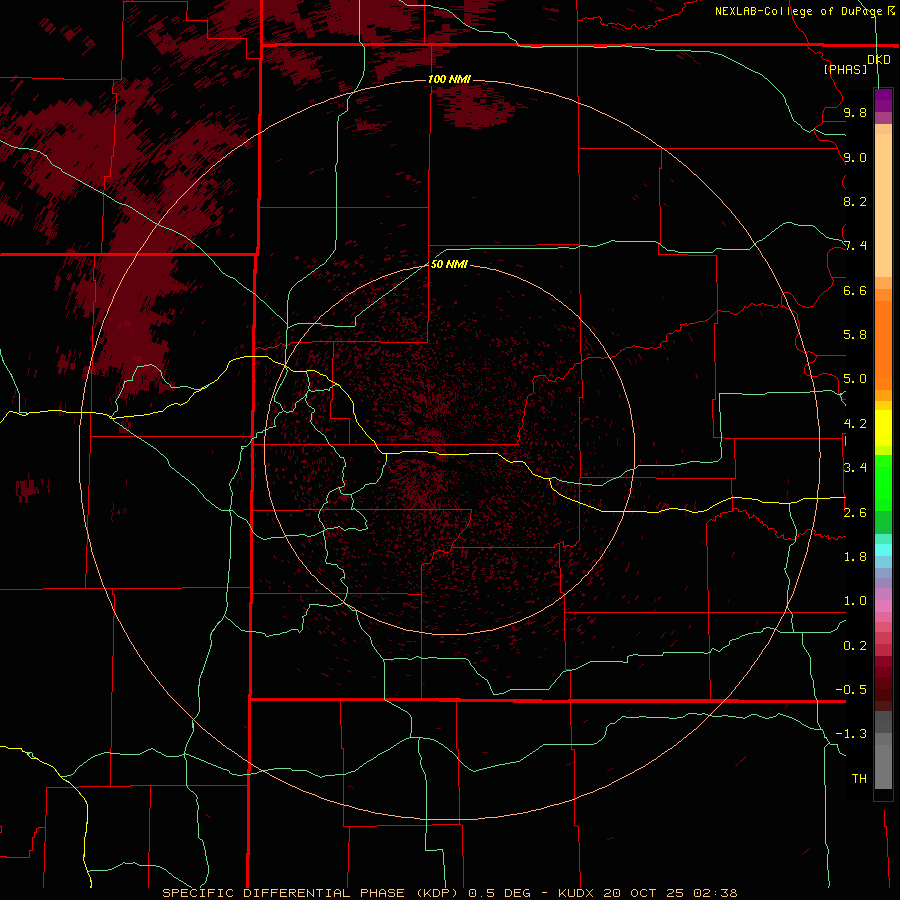900x900 pixels.
Task: Click the 8.2 legend value
Action: [x=855, y=201]
